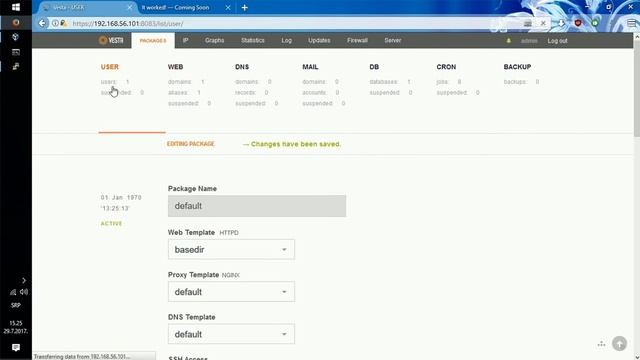Click the music note app in taskbar
Image resolution: width=640 pixels, height=360 pixels.
(16, 66)
